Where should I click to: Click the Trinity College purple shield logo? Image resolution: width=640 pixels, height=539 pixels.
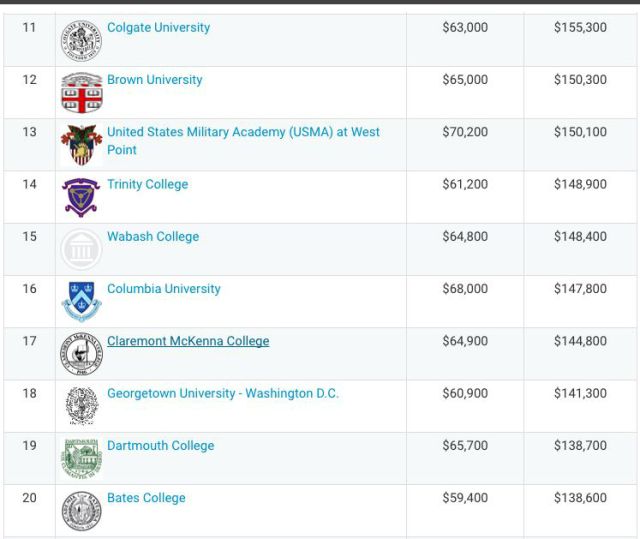tap(81, 197)
